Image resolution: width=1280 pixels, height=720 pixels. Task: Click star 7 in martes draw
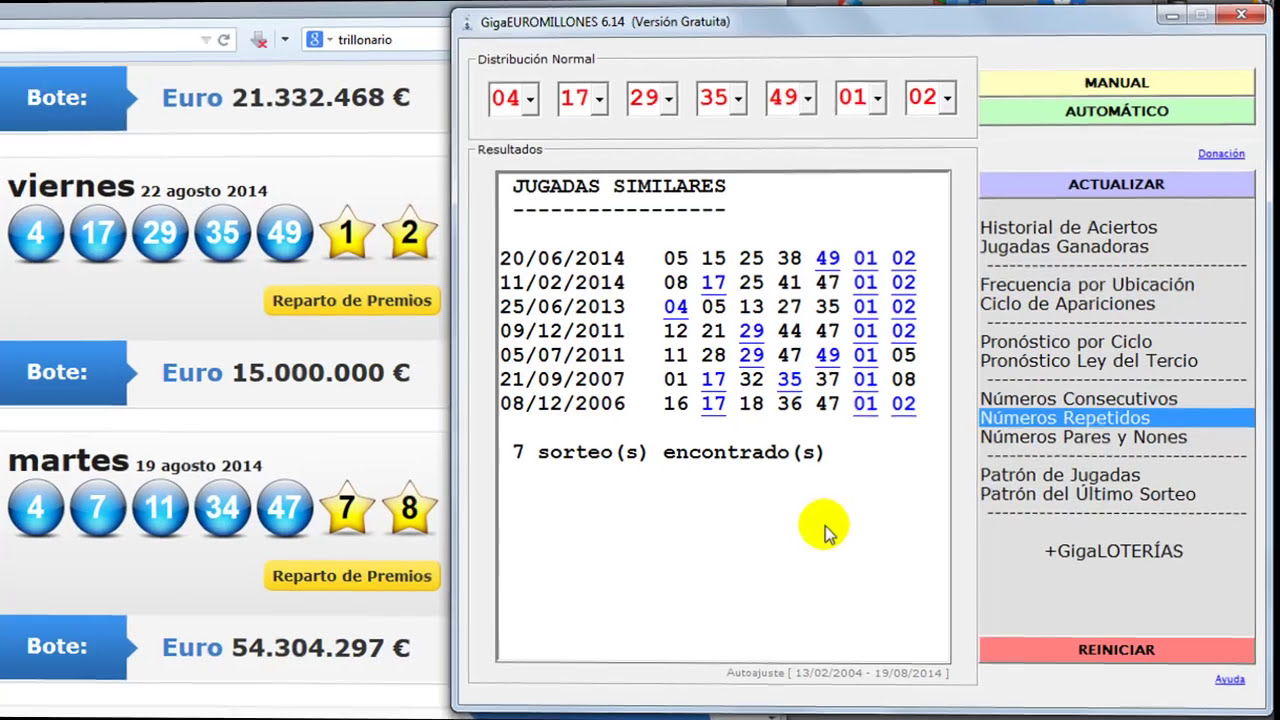coord(346,507)
